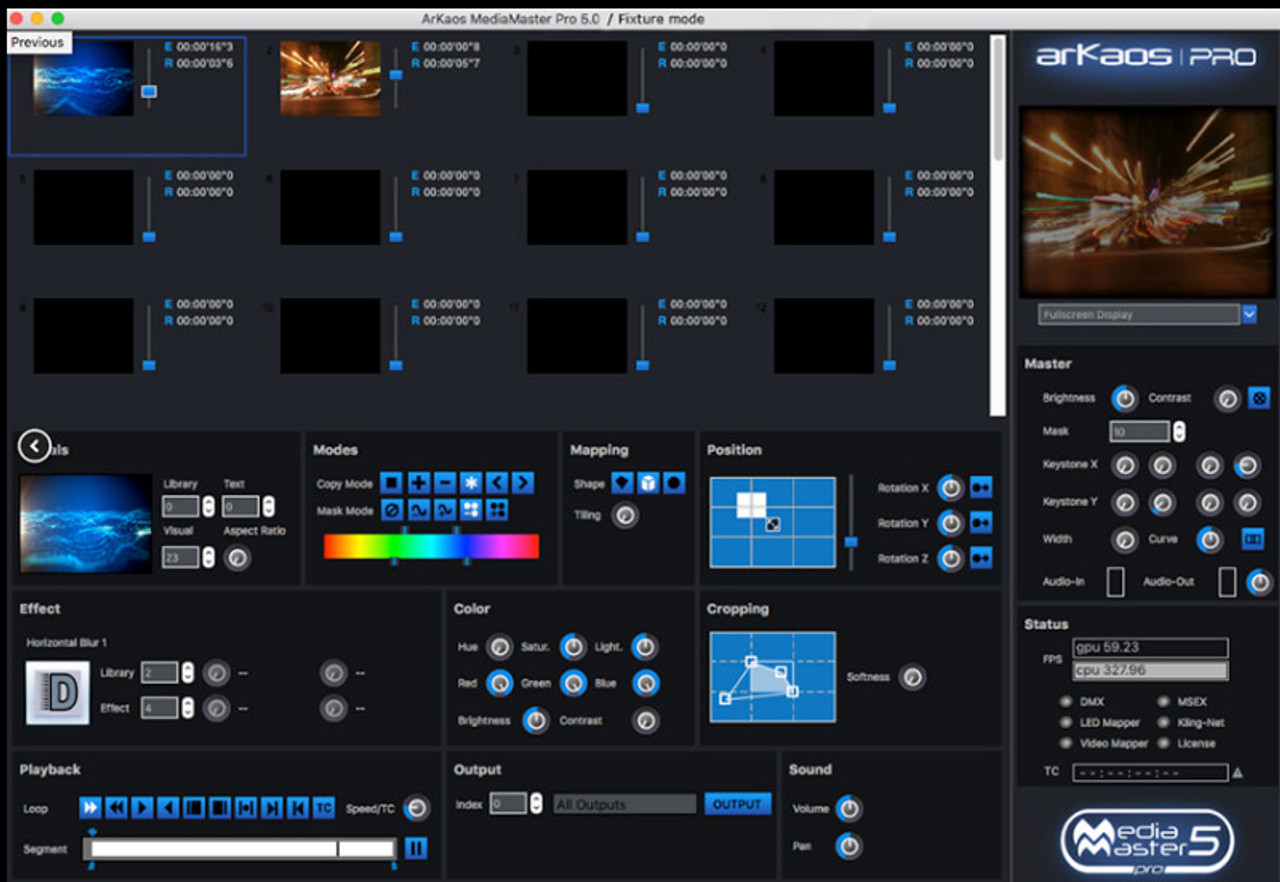
Task: Select the asterisk (multiply) Copy Mode
Action: [470, 483]
